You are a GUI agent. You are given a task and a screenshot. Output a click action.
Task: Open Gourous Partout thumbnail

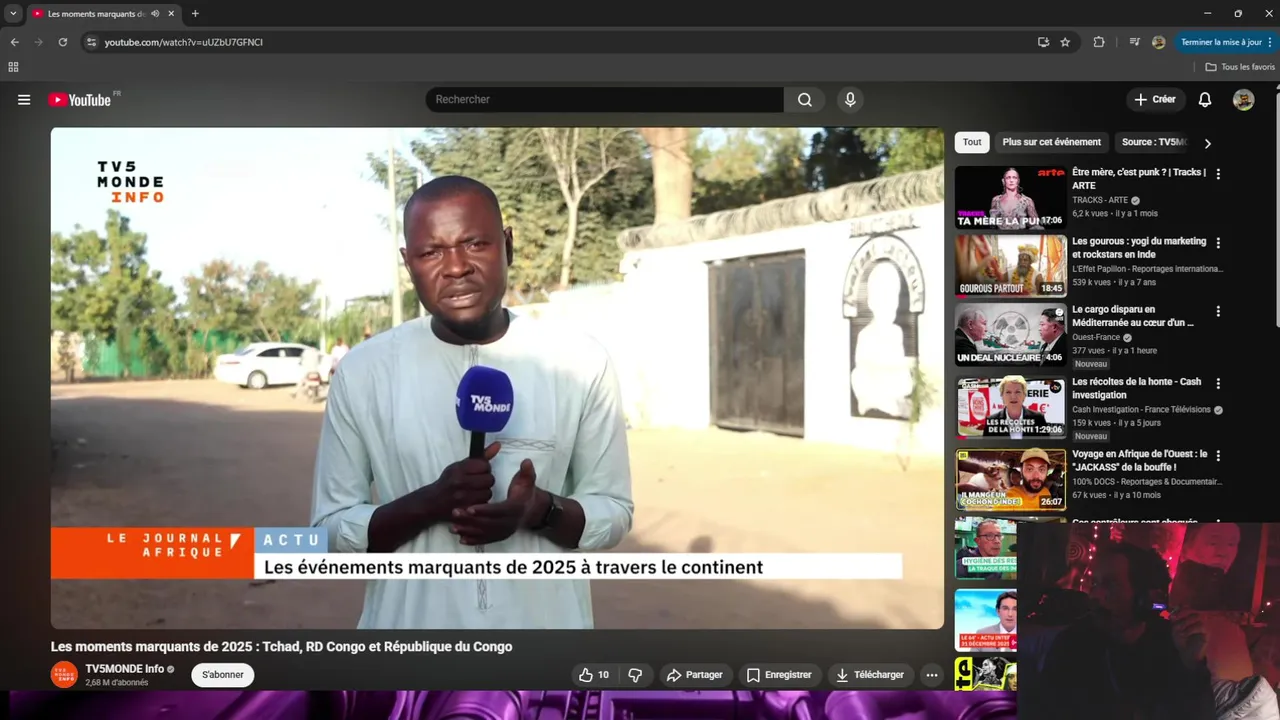click(x=1010, y=266)
